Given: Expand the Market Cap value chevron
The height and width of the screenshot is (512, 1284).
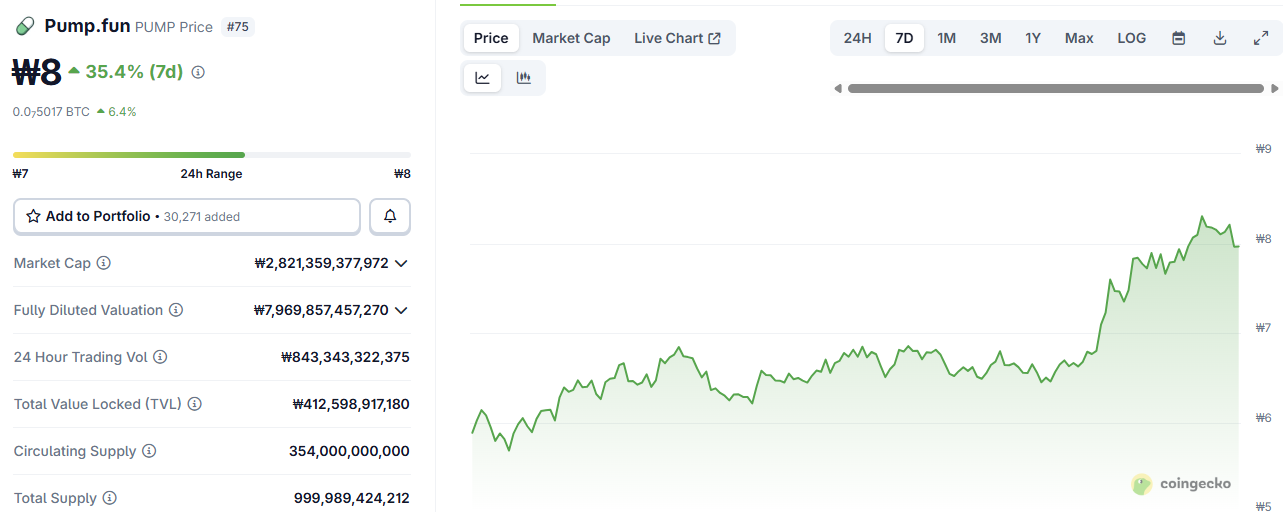Looking at the screenshot, I should pyautogui.click(x=401, y=263).
